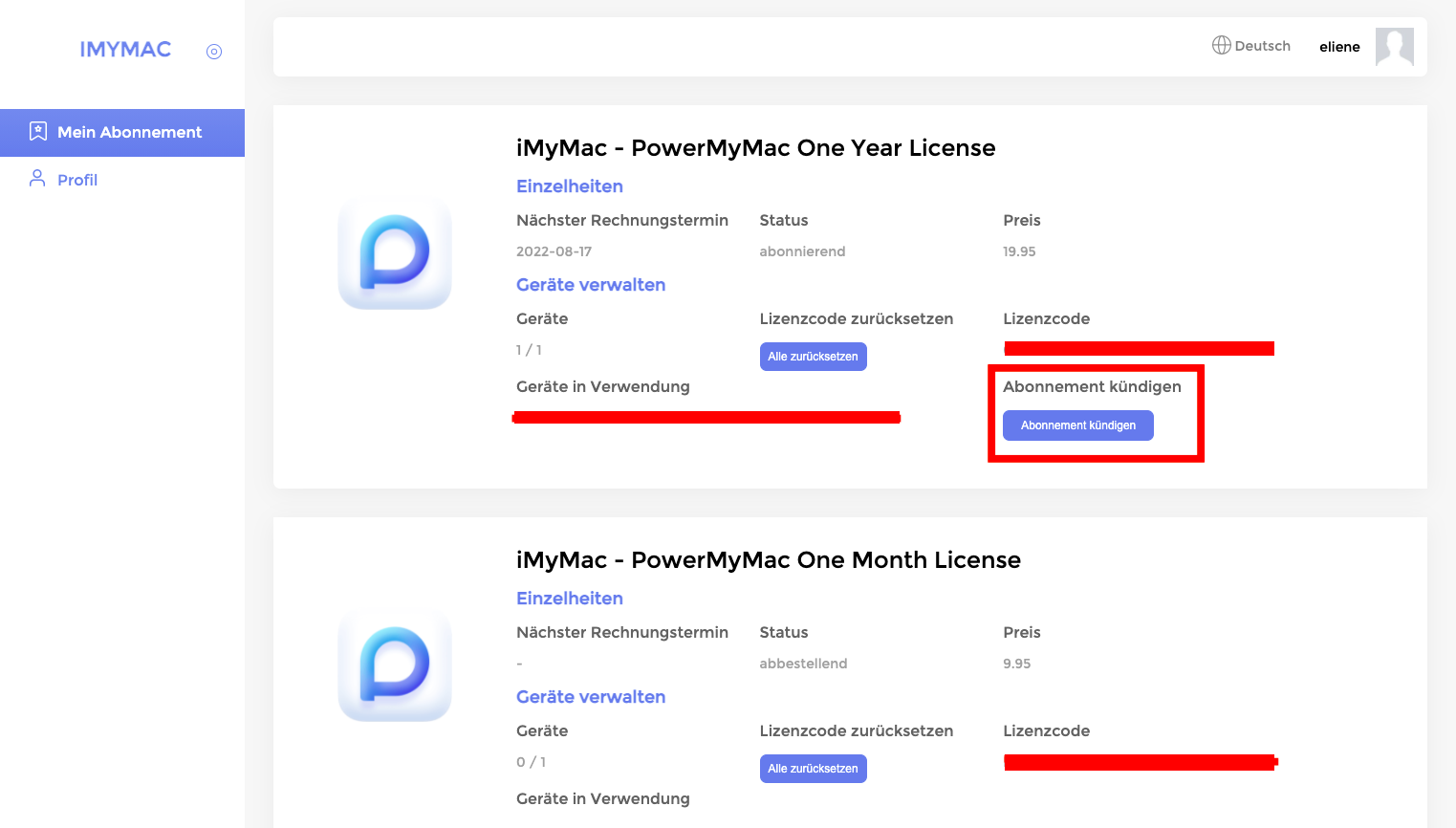Click the device count 0 / 1
The image size is (1456, 828).
(x=532, y=762)
